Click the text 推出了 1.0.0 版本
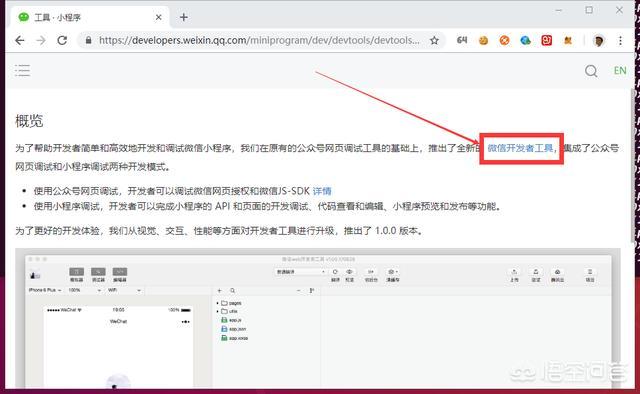Image resolution: width=640 pixels, height=394 pixels. pyautogui.click(x=381, y=231)
